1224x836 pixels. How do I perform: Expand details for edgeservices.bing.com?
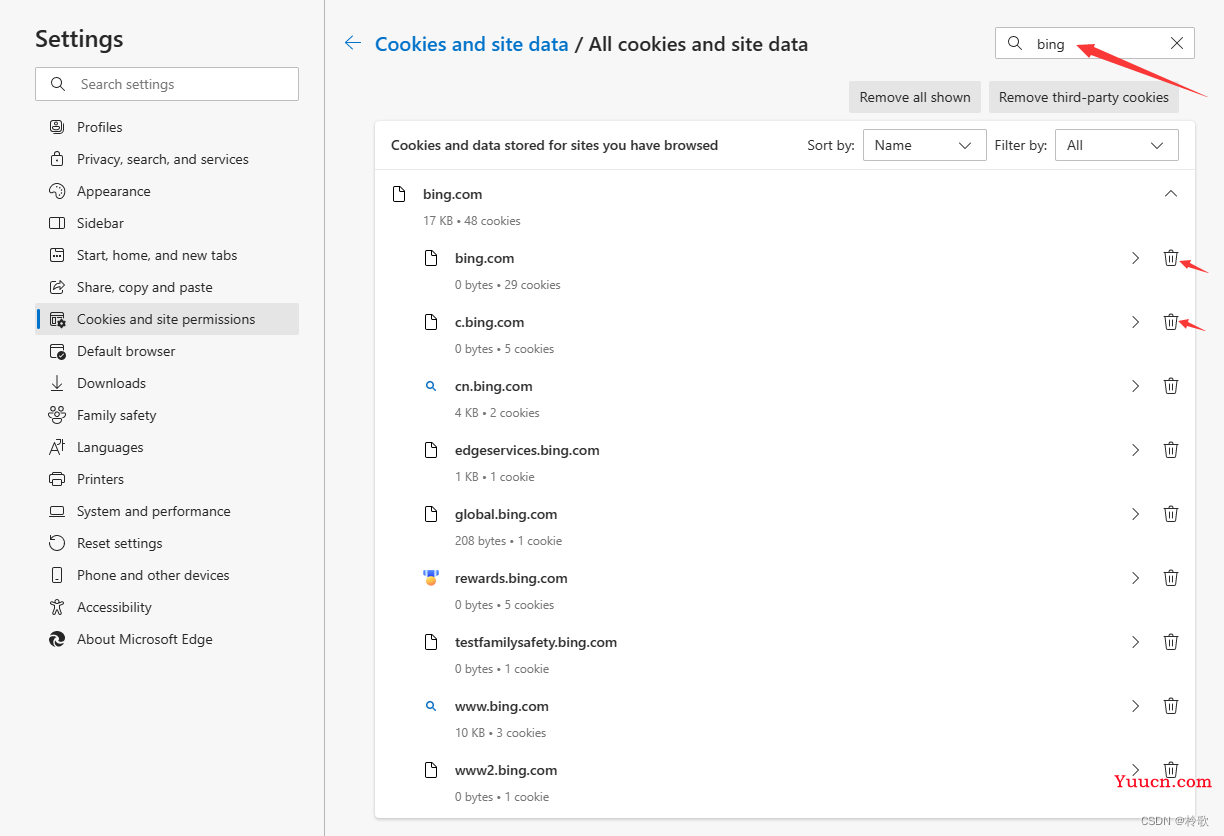[1135, 450]
